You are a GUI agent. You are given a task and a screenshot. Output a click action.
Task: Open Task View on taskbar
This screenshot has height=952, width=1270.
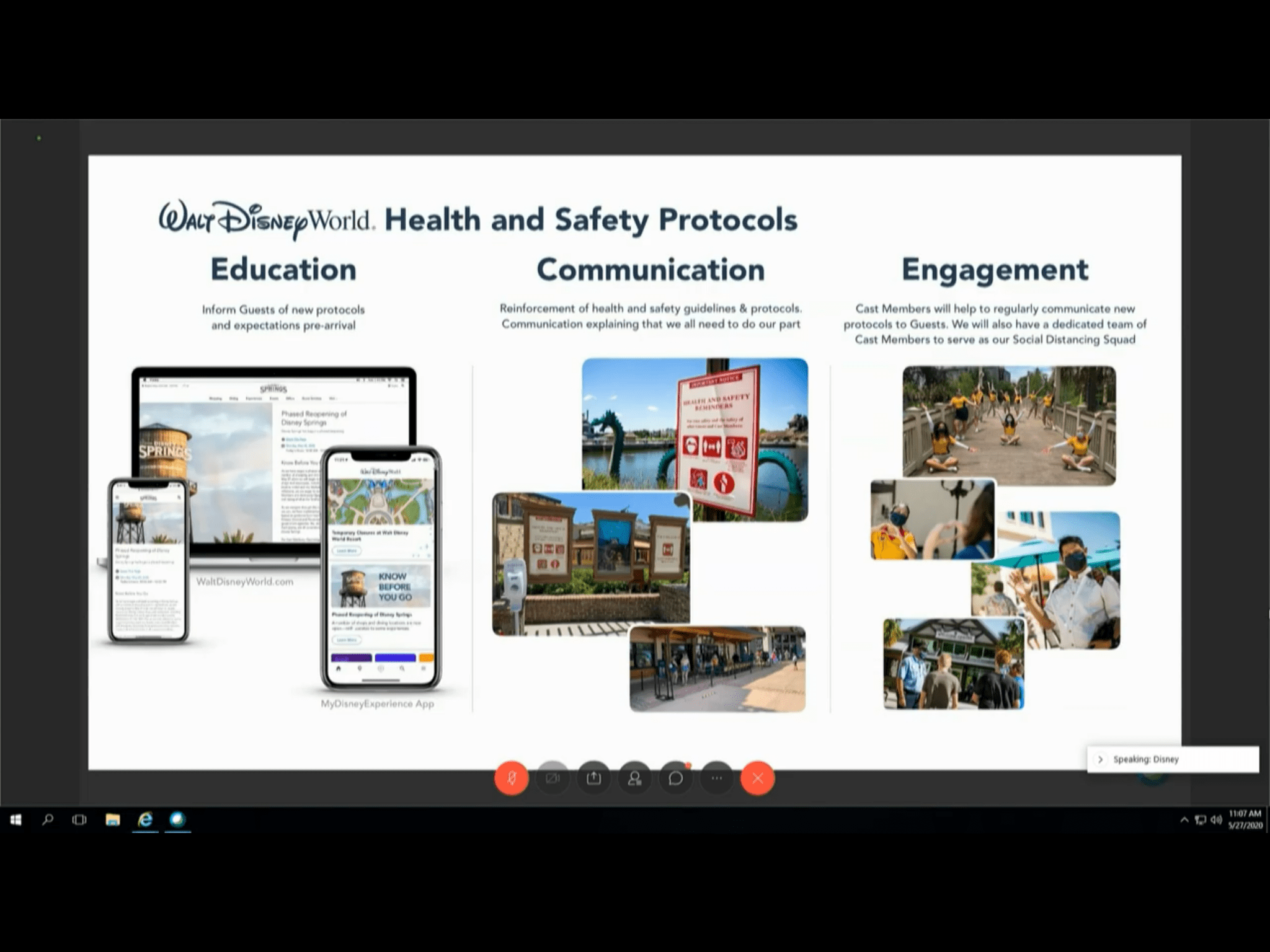click(79, 820)
